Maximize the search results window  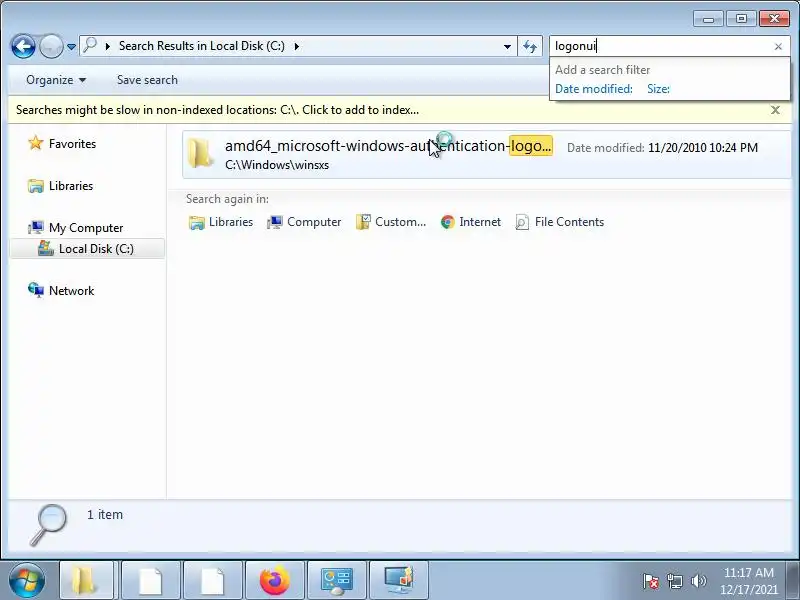[x=741, y=19]
